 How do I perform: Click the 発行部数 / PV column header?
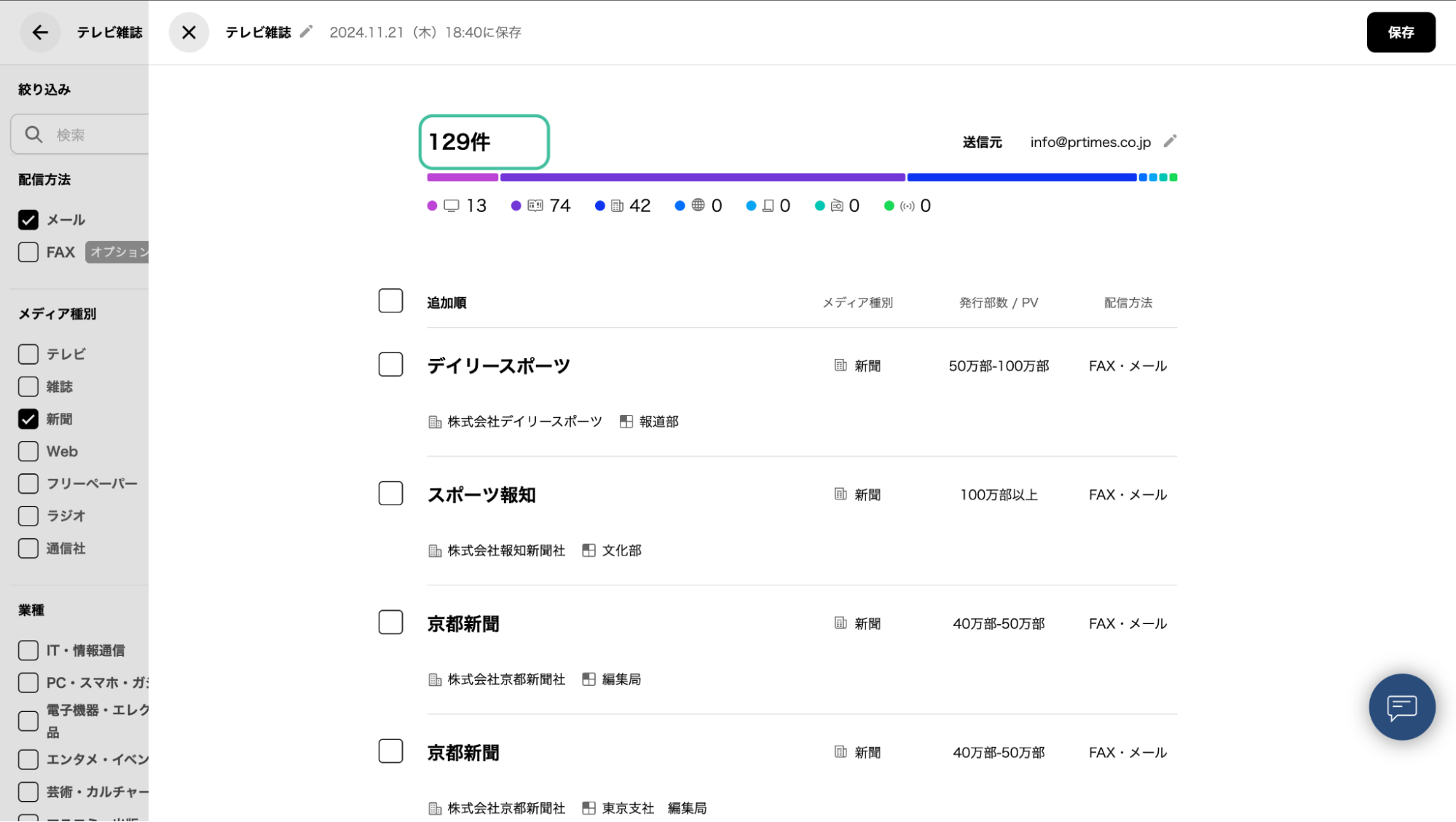[x=999, y=303]
